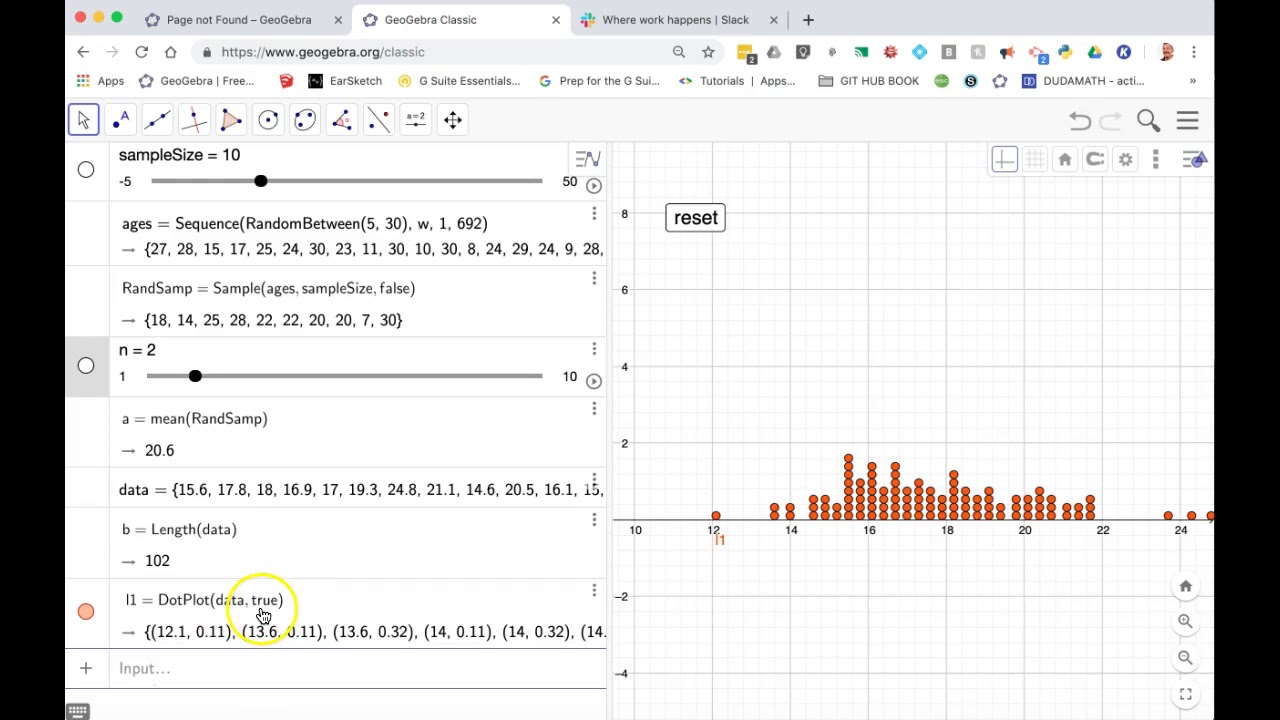Open Apps bookmark
The height and width of the screenshot is (720, 1280).
click(x=99, y=81)
